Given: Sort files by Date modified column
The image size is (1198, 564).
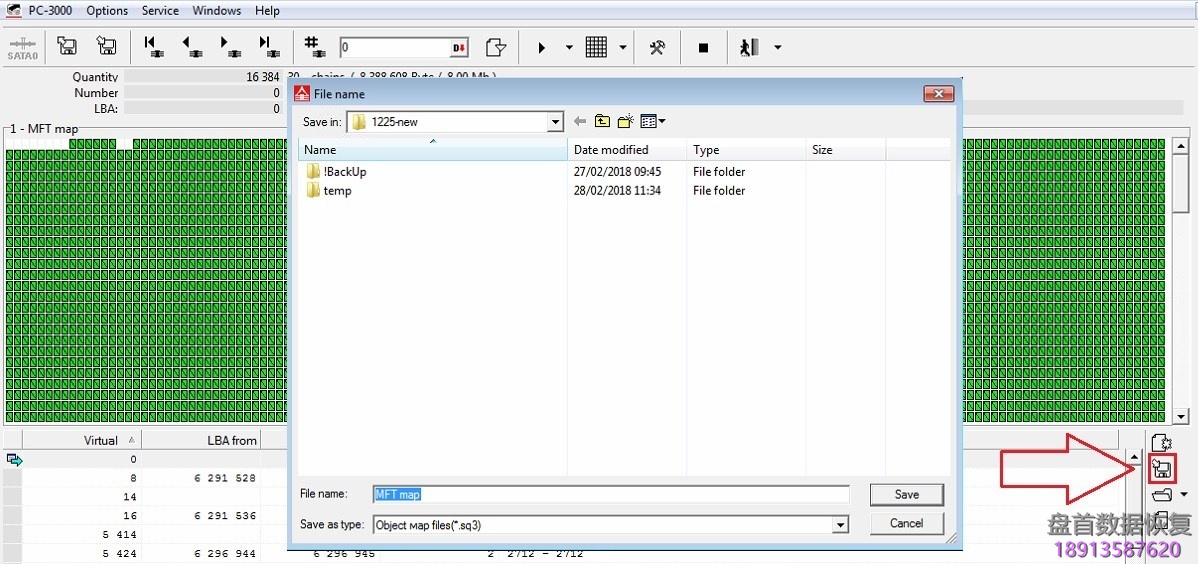Looking at the screenshot, I should (627, 150).
